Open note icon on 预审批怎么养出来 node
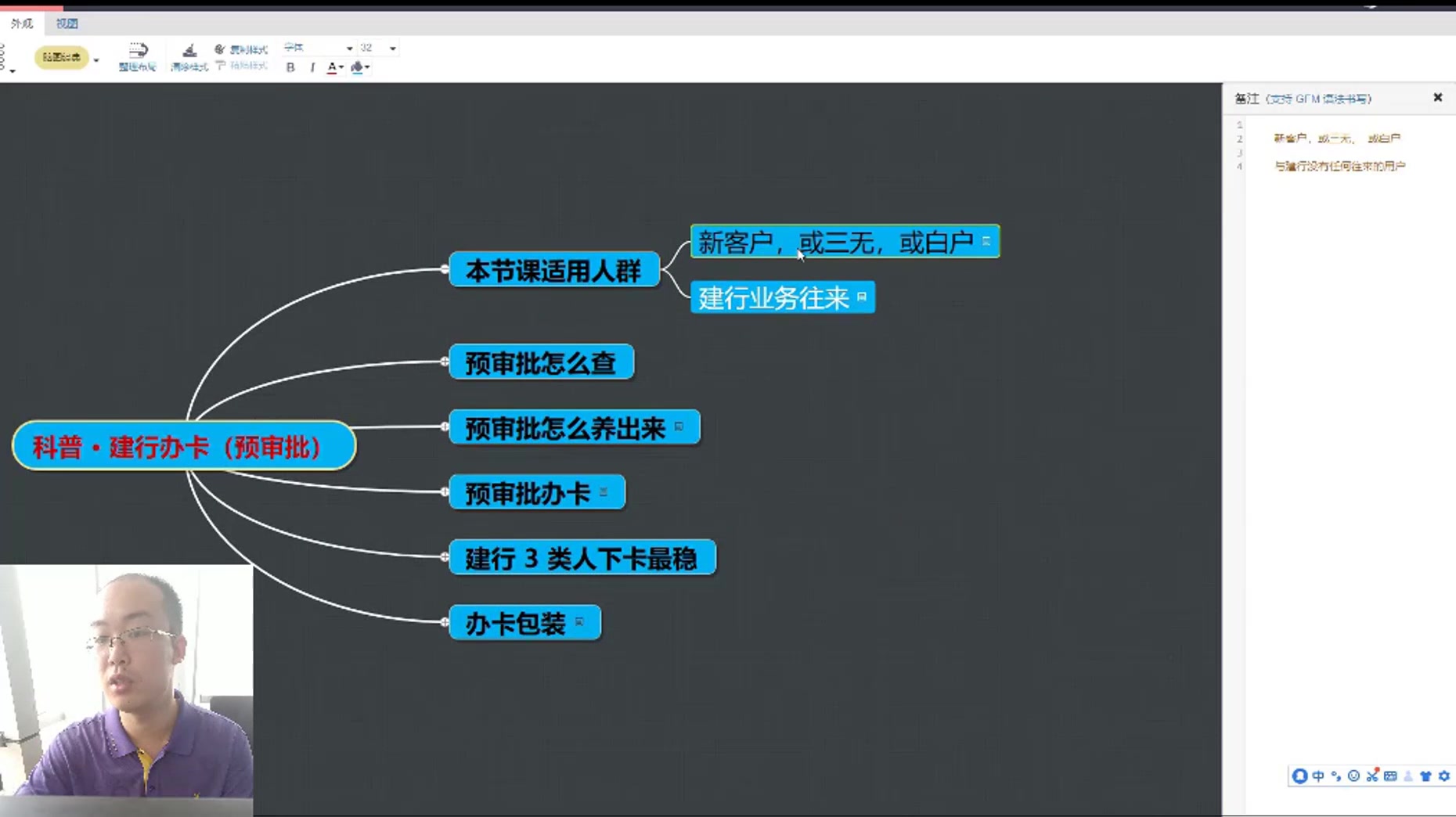The height and width of the screenshot is (817, 1456). 679,426
